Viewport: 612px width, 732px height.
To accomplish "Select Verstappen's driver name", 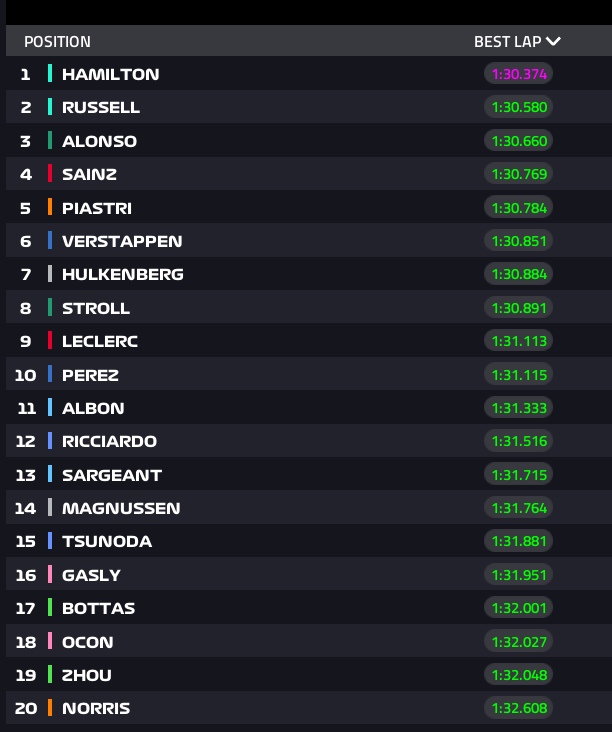I will (122, 241).
